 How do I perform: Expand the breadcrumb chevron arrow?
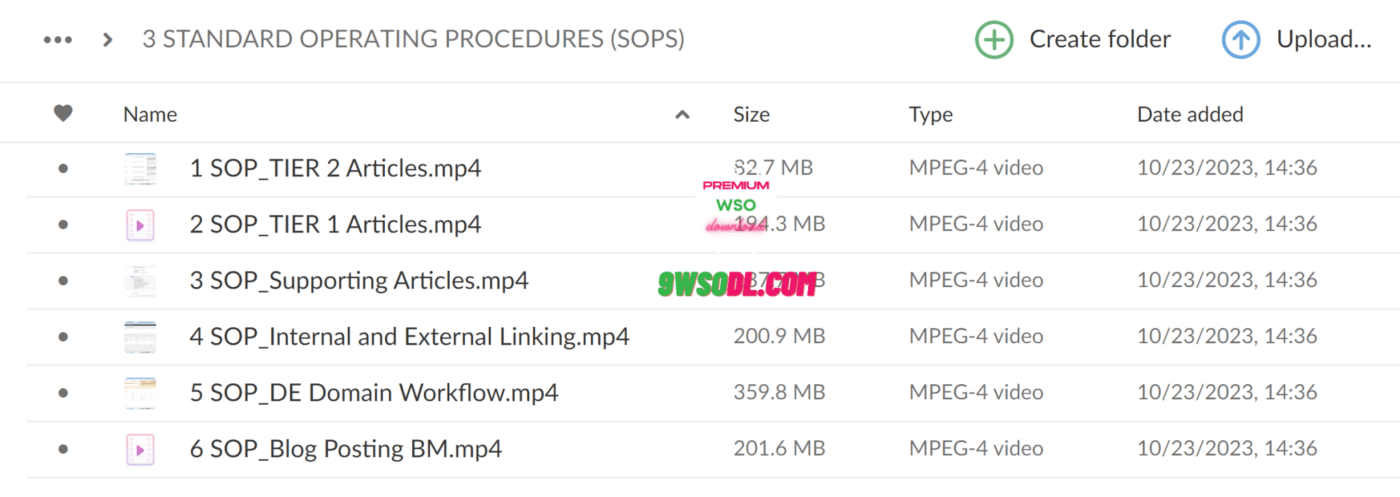coord(107,40)
